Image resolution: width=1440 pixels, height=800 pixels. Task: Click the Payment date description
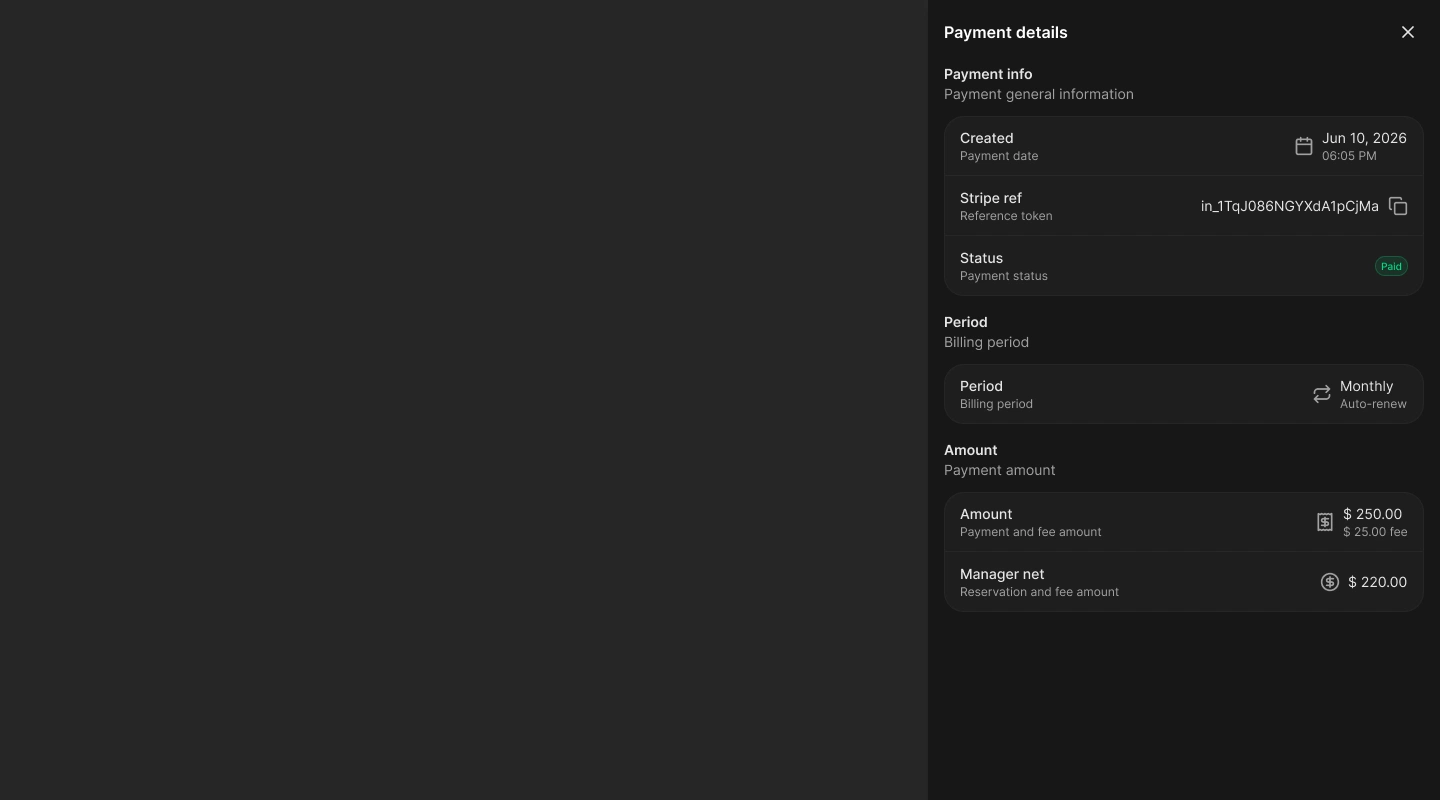click(x=999, y=156)
